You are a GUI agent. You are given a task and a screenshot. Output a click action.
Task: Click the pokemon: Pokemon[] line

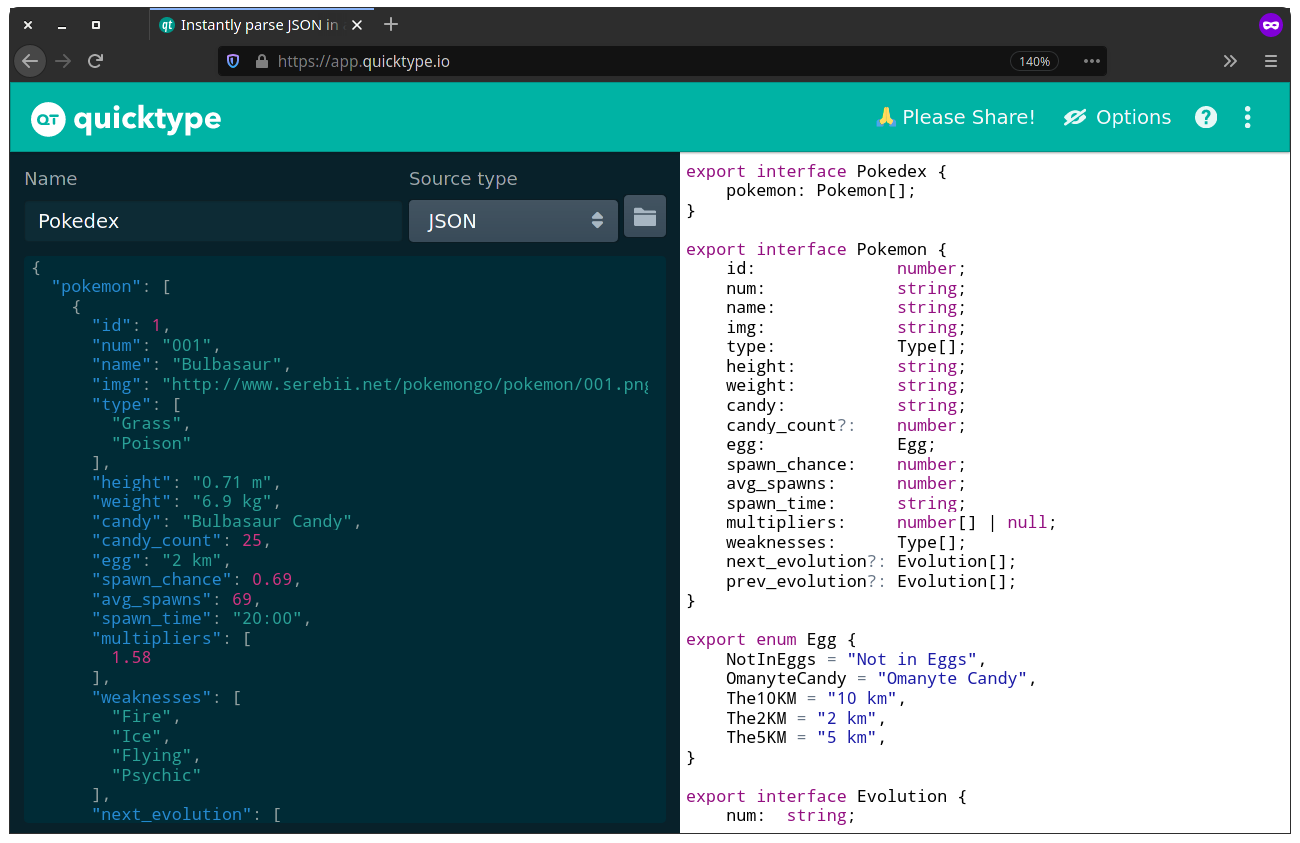pos(821,190)
